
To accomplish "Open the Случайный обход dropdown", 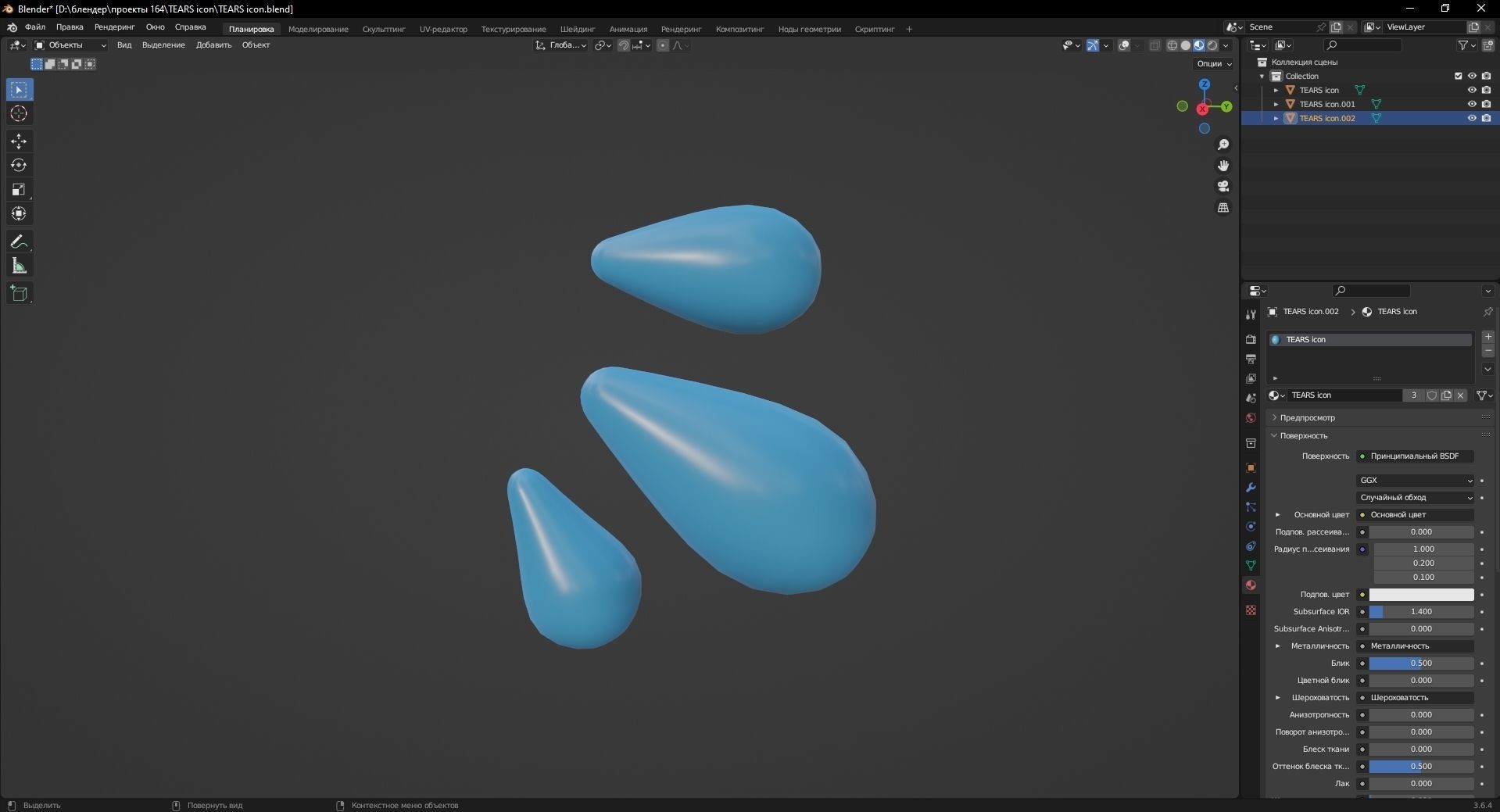I will click(x=1416, y=497).
